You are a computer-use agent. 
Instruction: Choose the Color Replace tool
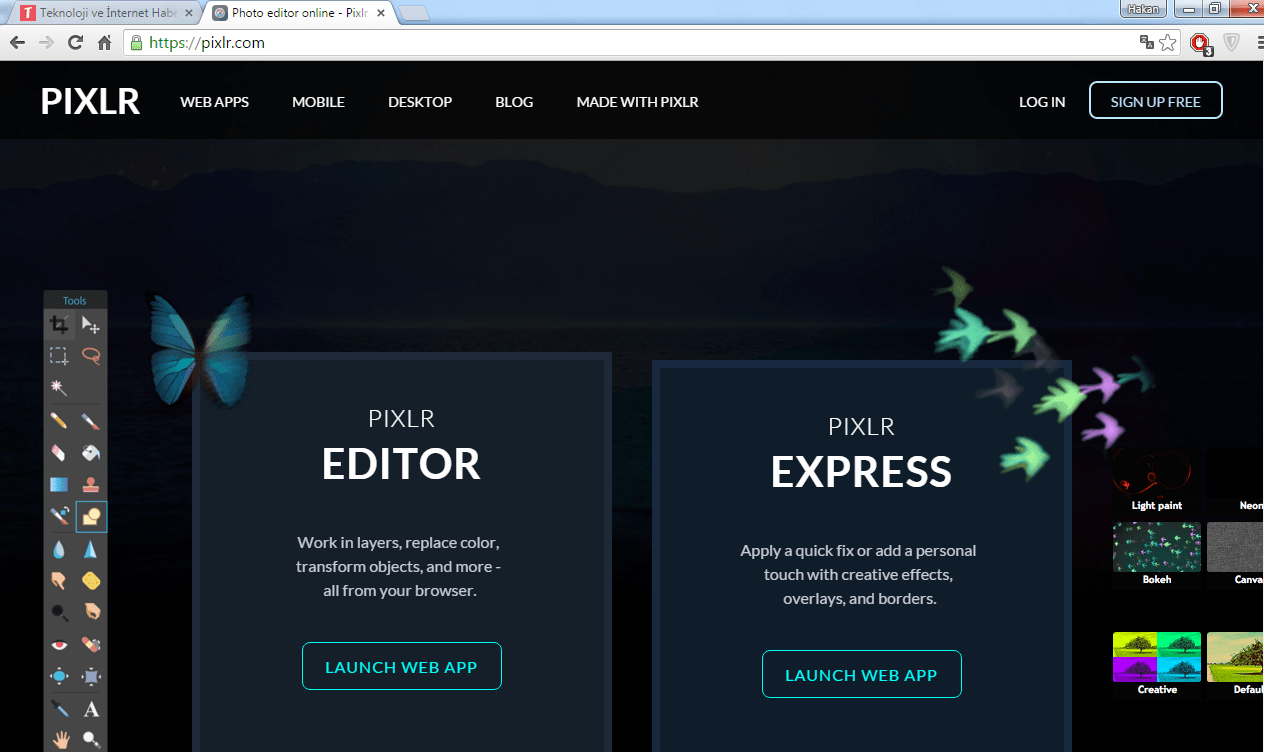tap(60, 516)
